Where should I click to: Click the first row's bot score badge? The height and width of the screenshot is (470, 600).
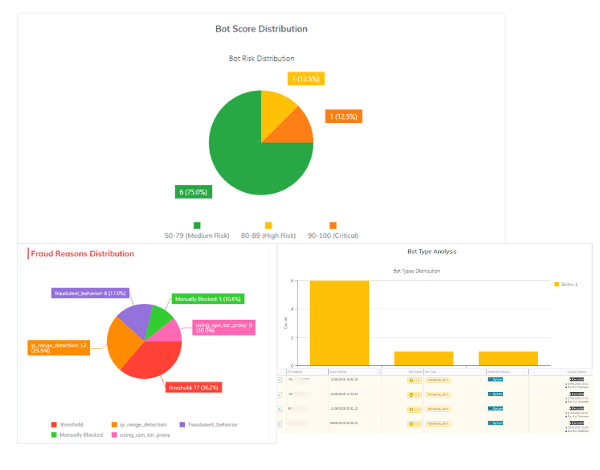click(x=414, y=381)
